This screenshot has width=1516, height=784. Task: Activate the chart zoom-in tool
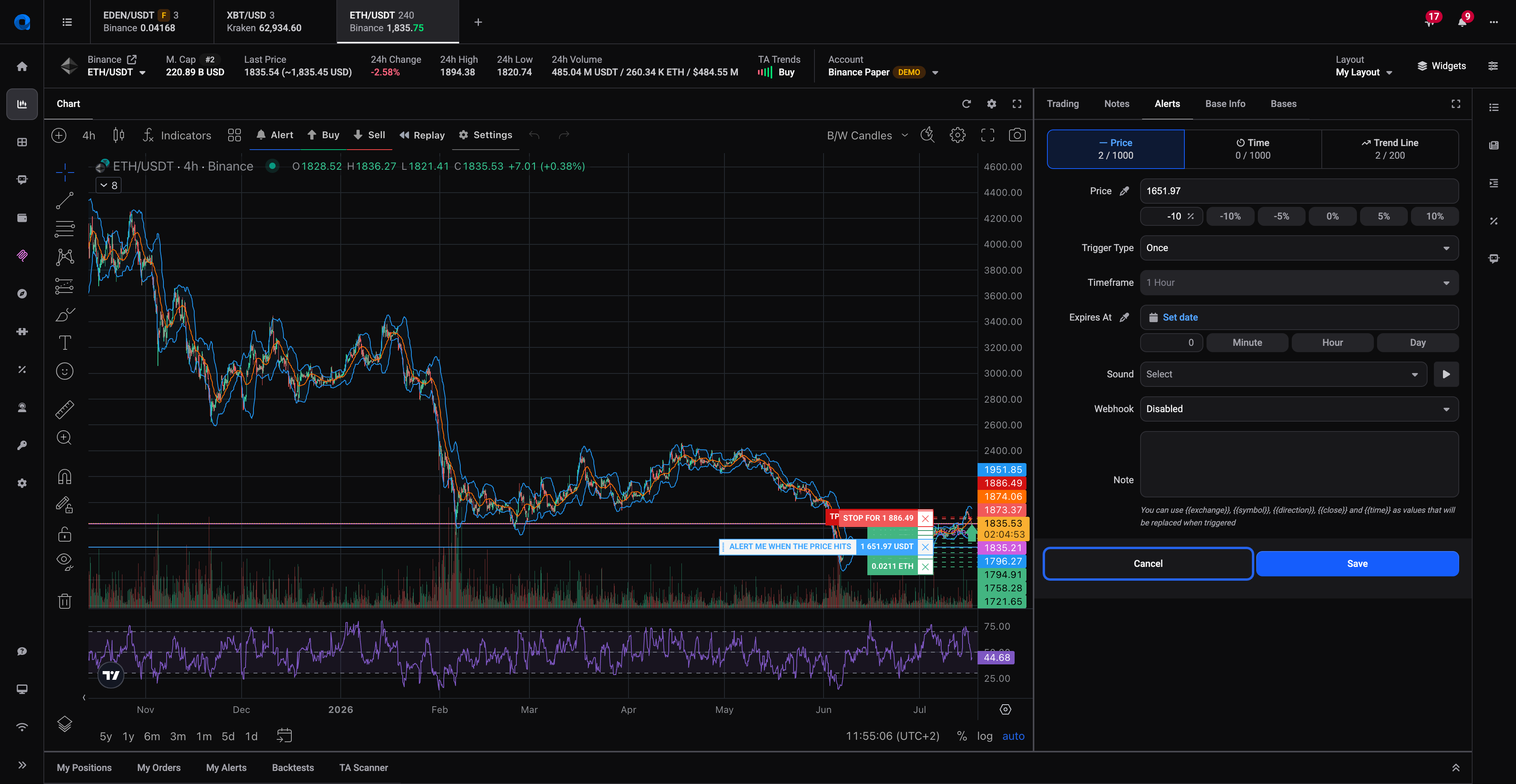coord(65,438)
